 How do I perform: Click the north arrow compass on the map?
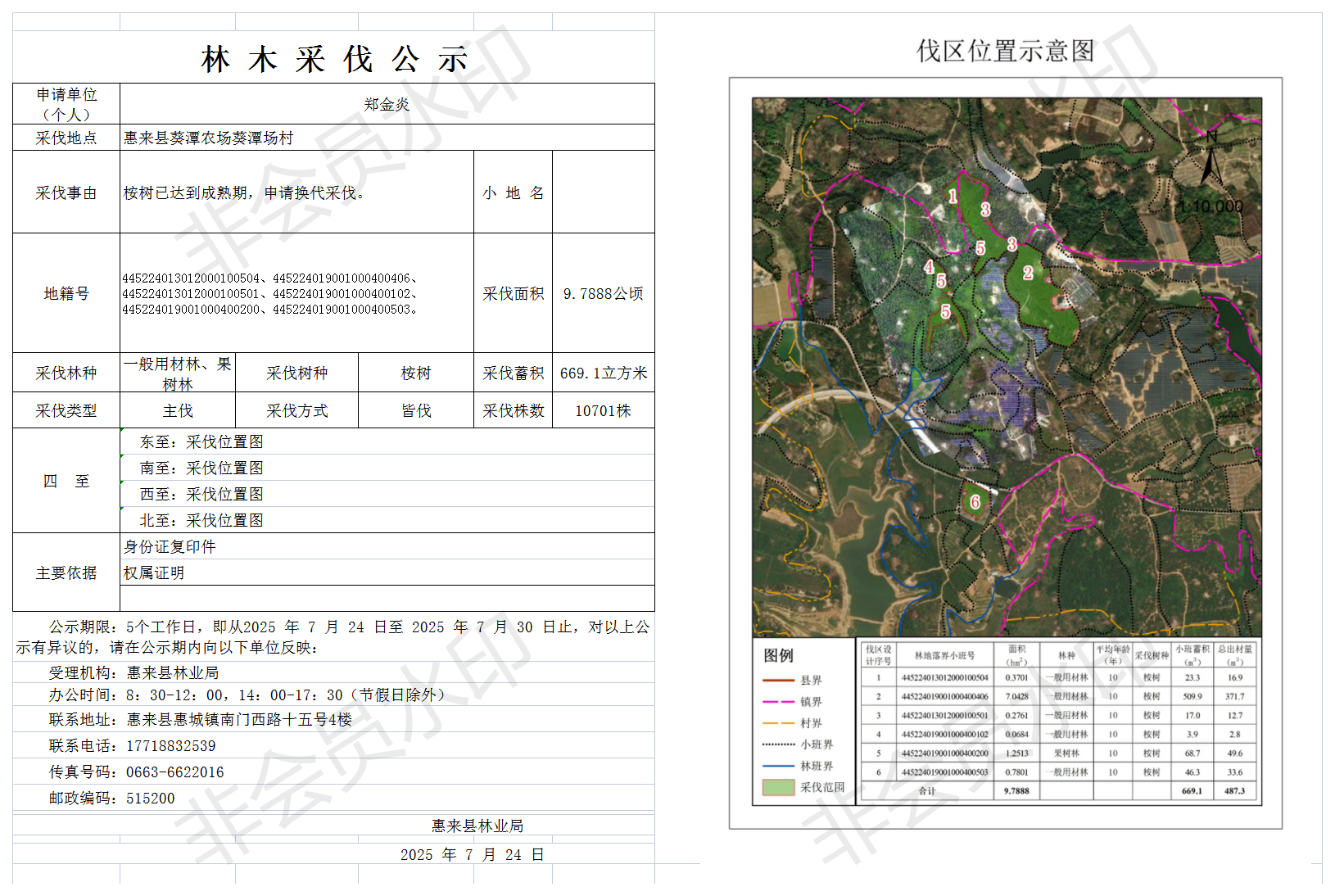point(1211,160)
